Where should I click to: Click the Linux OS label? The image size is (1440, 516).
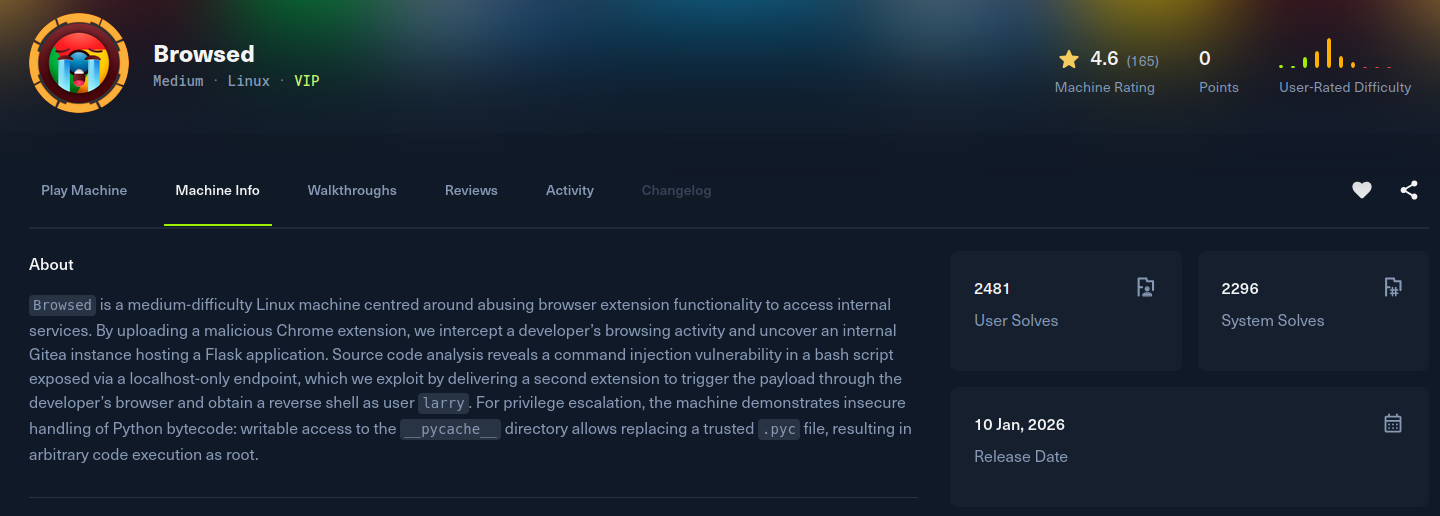[249, 81]
